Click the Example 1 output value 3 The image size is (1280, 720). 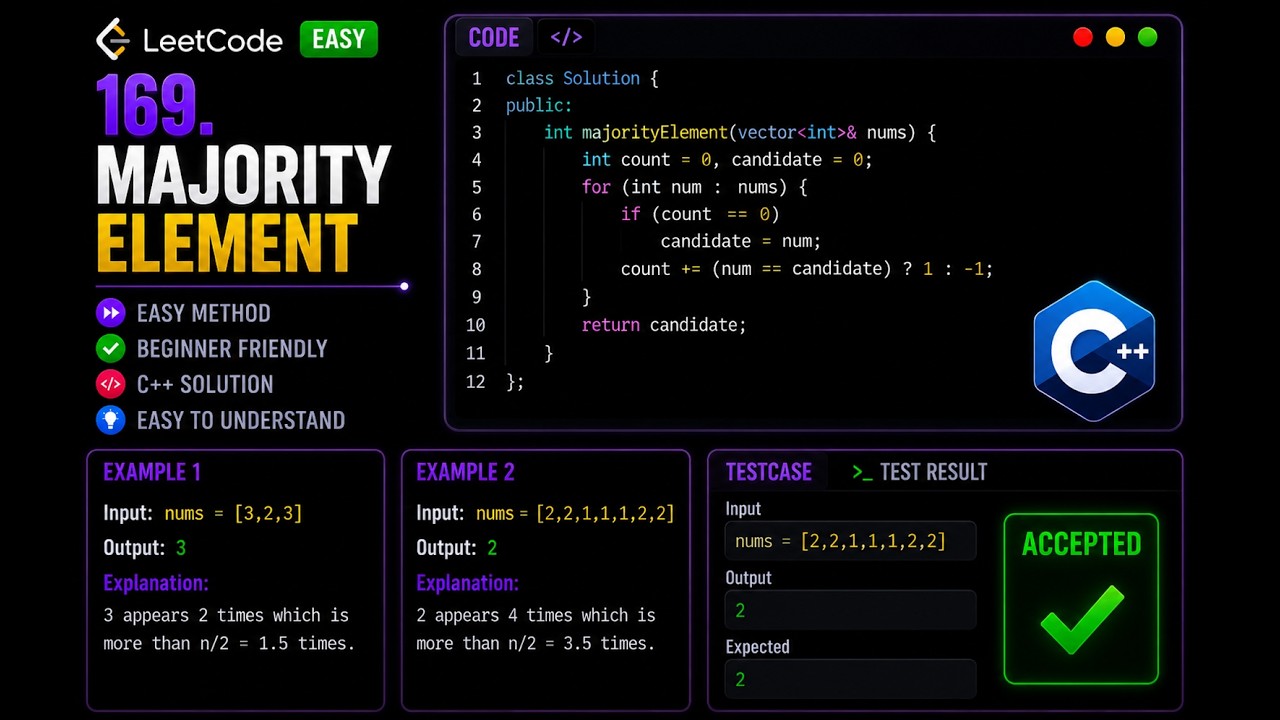coord(181,548)
